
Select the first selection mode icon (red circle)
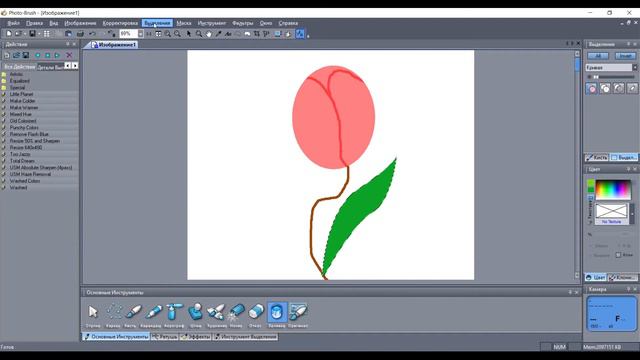pos(591,88)
